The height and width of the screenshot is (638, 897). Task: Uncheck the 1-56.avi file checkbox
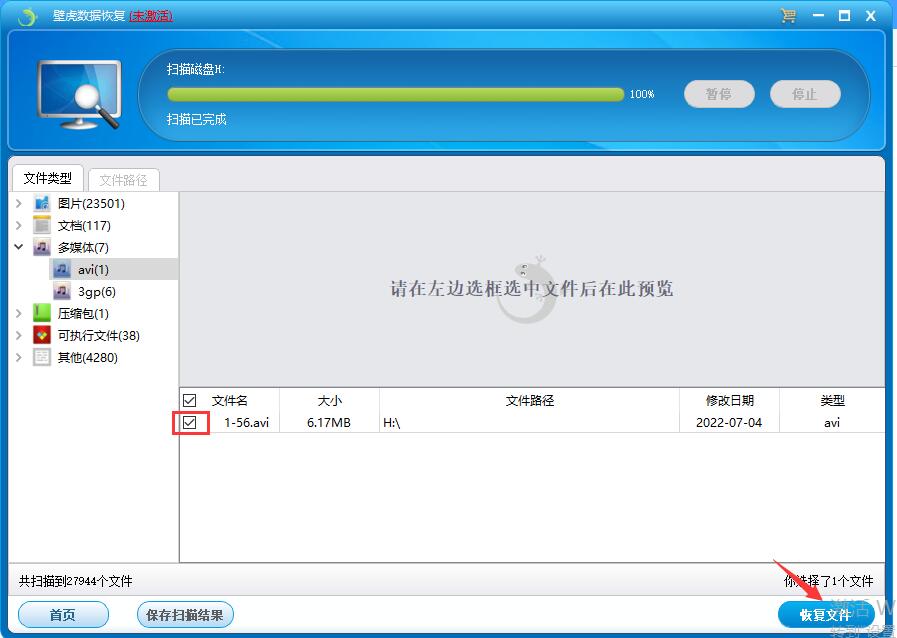(x=190, y=423)
